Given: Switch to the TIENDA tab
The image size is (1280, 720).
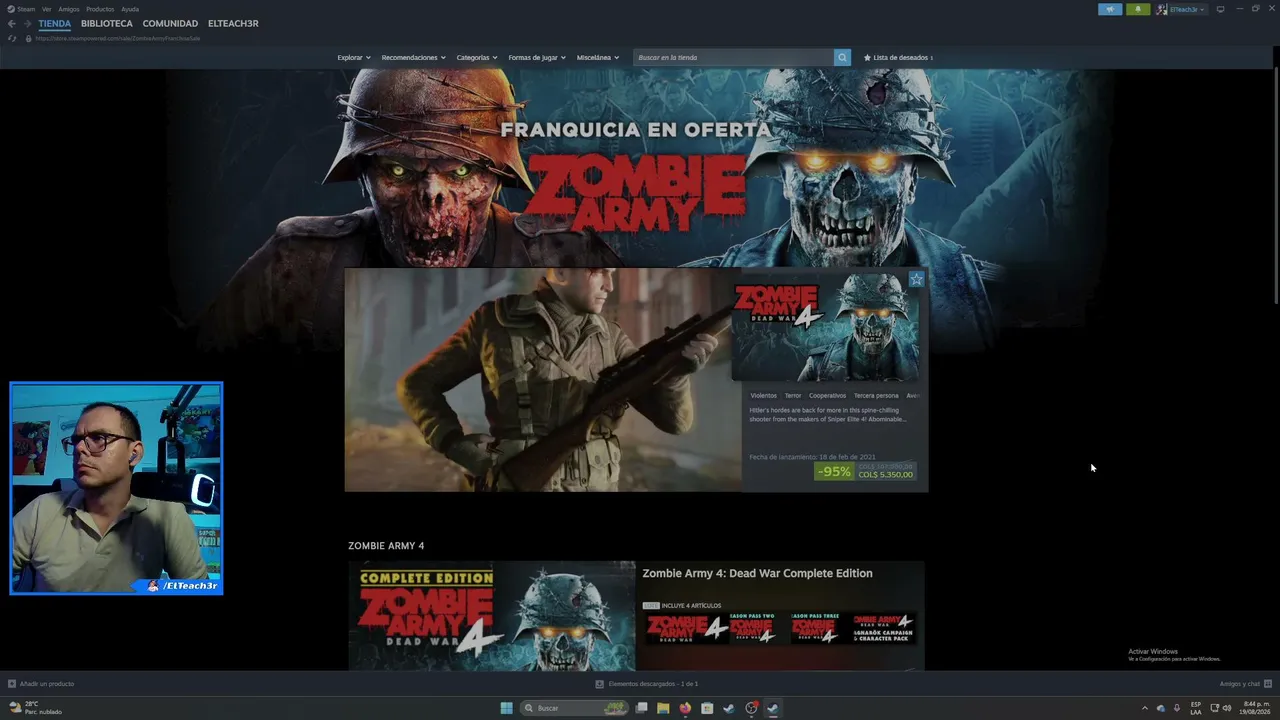Looking at the screenshot, I should click(55, 24).
